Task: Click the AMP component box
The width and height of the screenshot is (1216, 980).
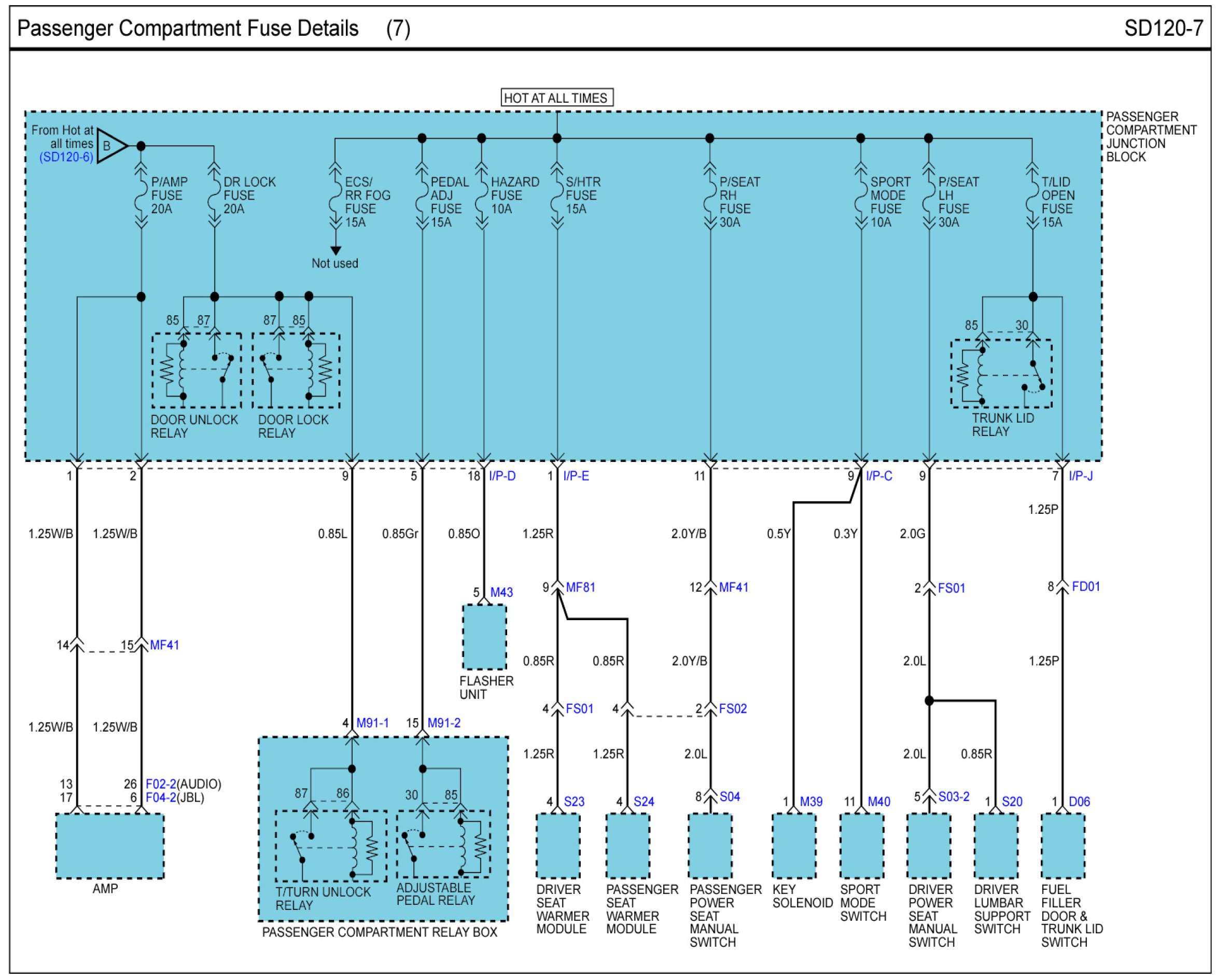Action: 110,846
